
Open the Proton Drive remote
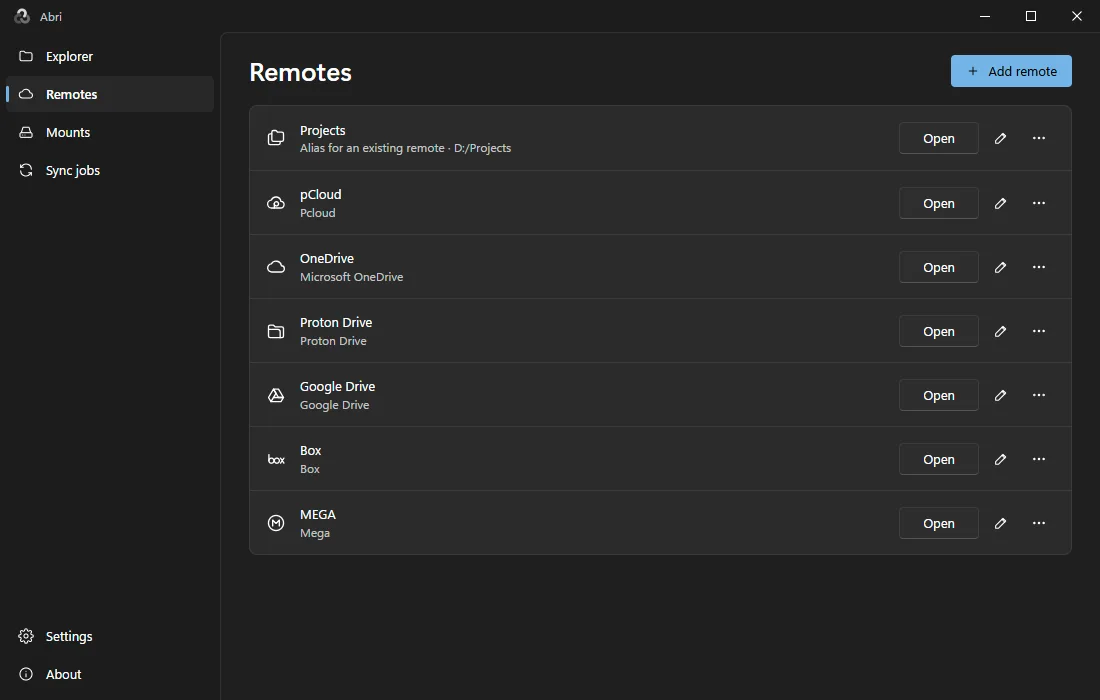pyautogui.click(x=939, y=331)
